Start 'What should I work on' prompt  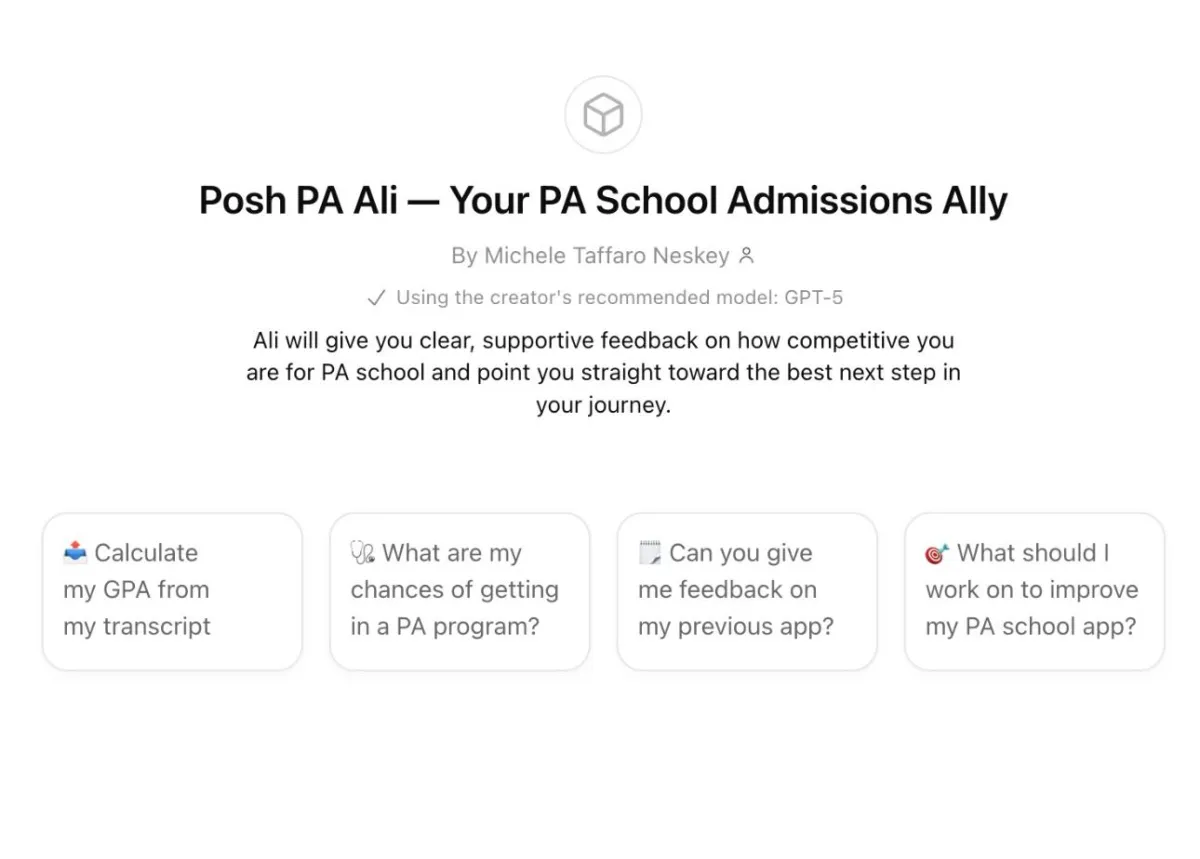(1034, 590)
